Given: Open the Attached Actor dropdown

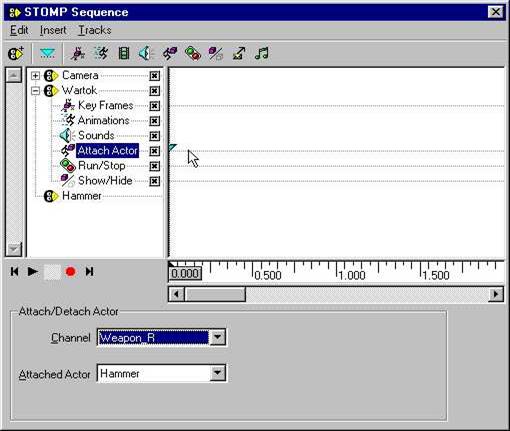Looking at the screenshot, I should click(217, 373).
